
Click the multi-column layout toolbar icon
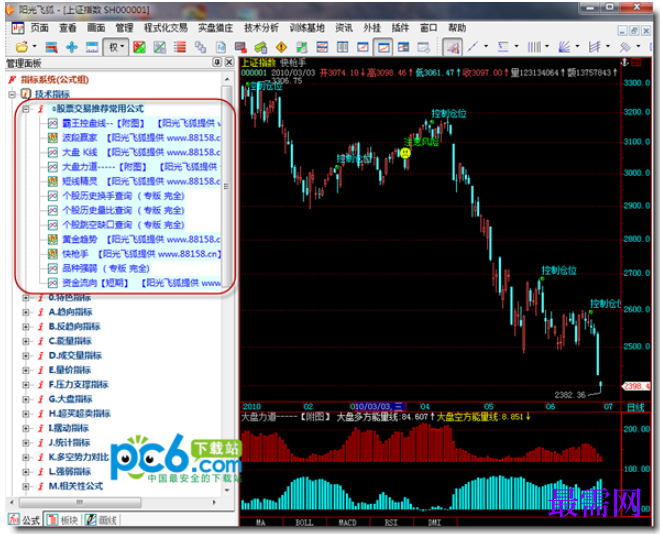[x=342, y=47]
